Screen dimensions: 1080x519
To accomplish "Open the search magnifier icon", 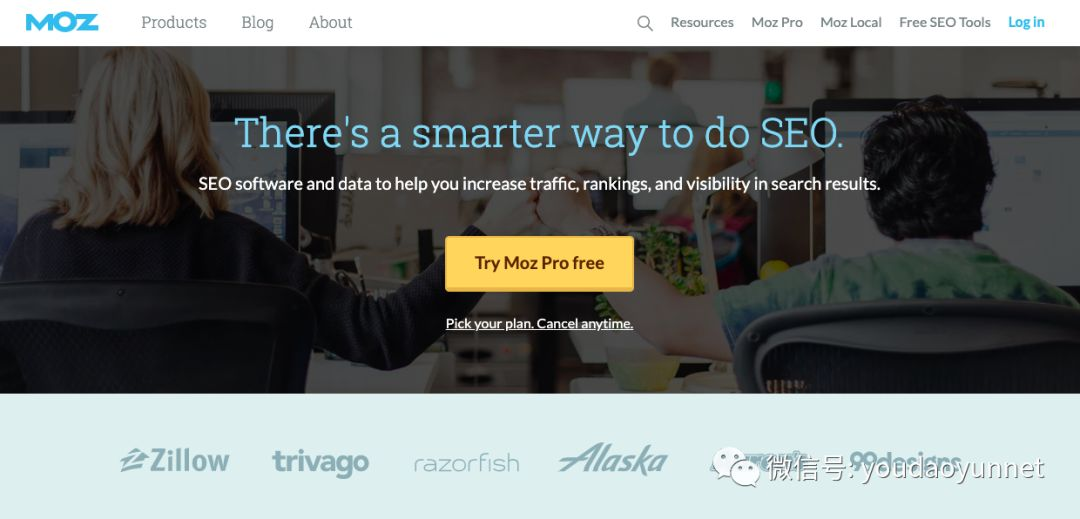I will click(645, 23).
